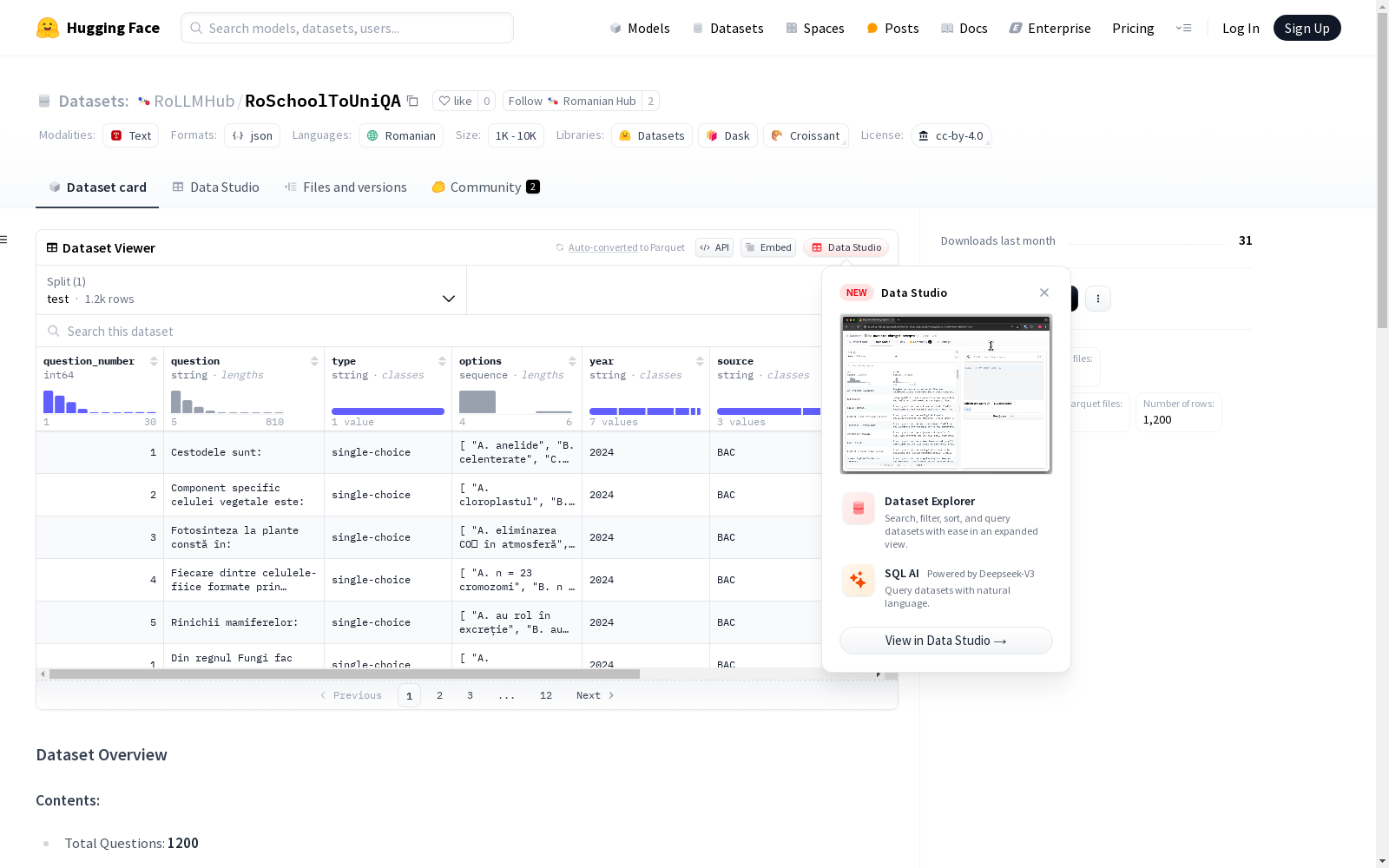1389x868 pixels.
Task: Select the 1K - 10K size tag
Action: [516, 135]
